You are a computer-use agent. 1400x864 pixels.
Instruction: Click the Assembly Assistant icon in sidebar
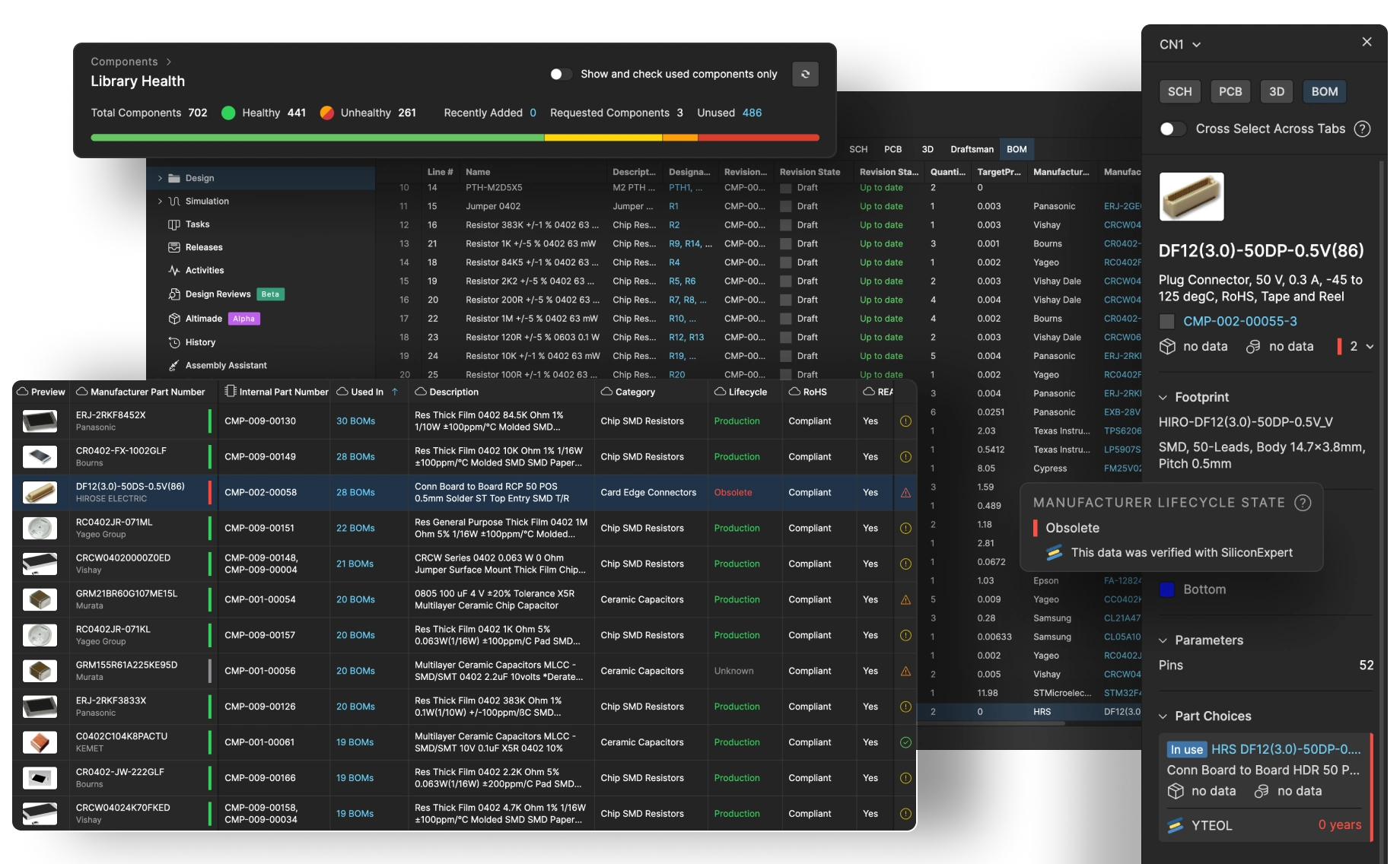[x=174, y=366]
